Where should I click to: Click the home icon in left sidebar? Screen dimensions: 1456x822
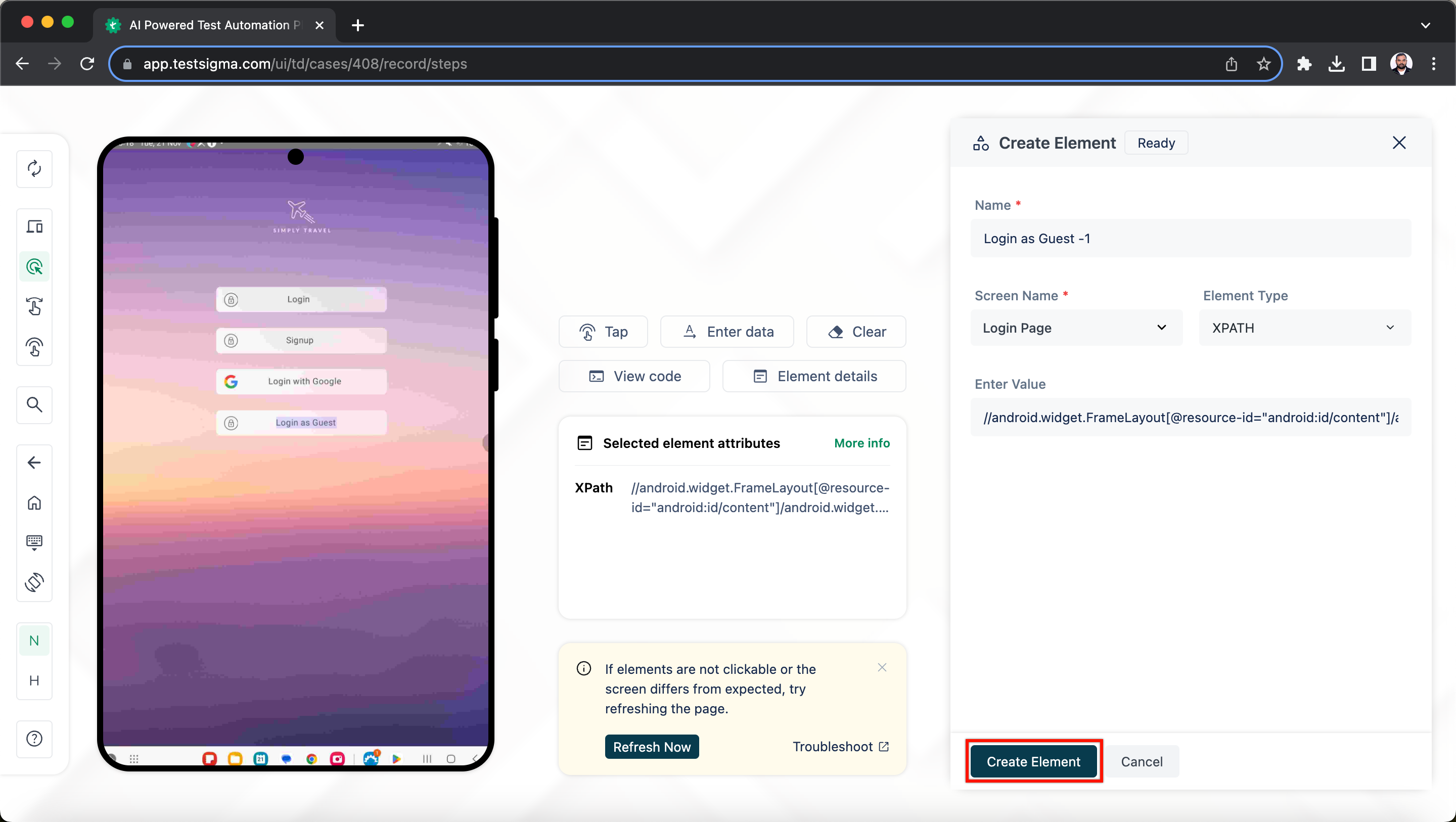pos(34,503)
